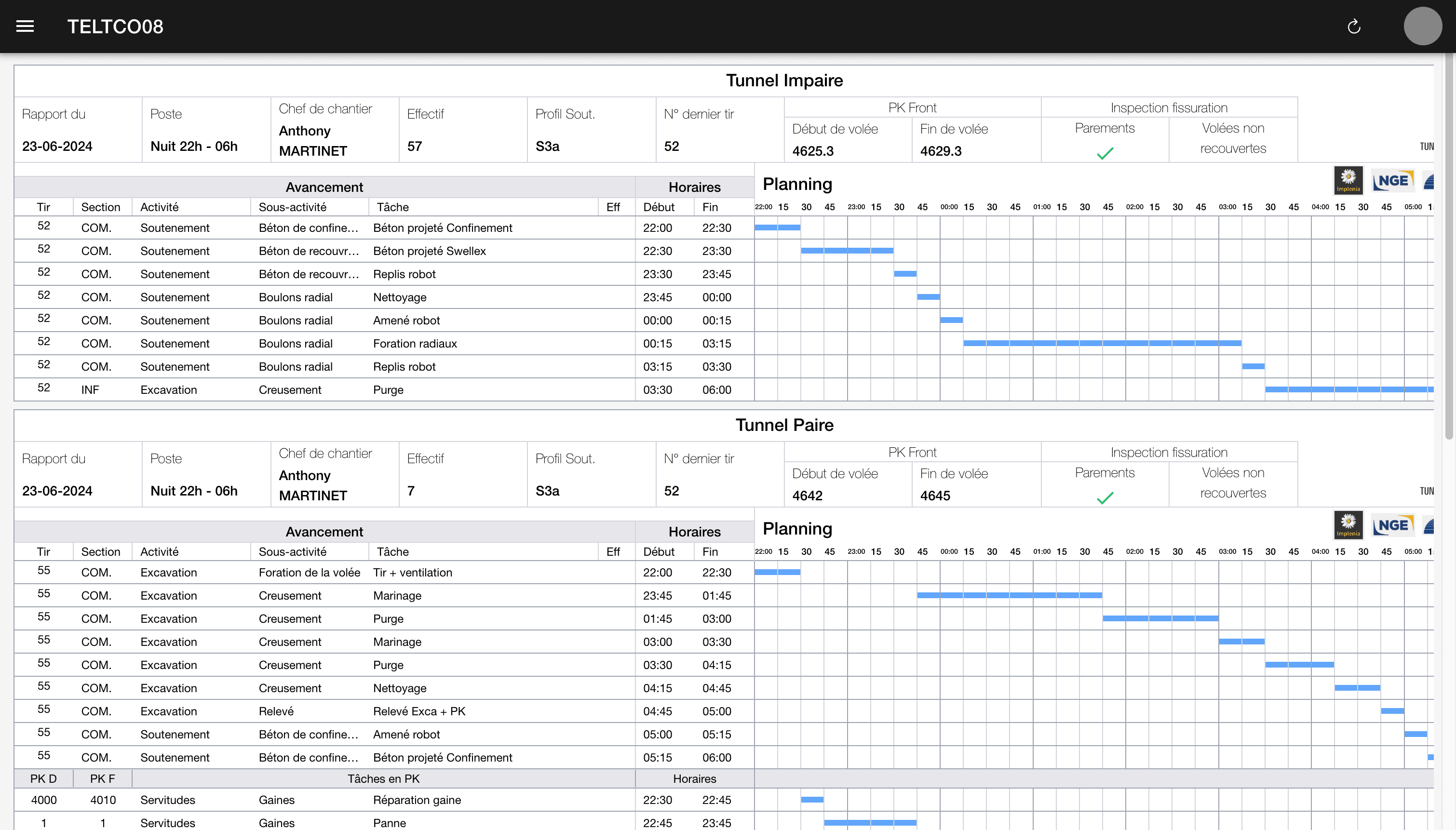Open Rapport du date in Tunnel Impaire
This screenshot has height=830, width=1456.
[57, 147]
